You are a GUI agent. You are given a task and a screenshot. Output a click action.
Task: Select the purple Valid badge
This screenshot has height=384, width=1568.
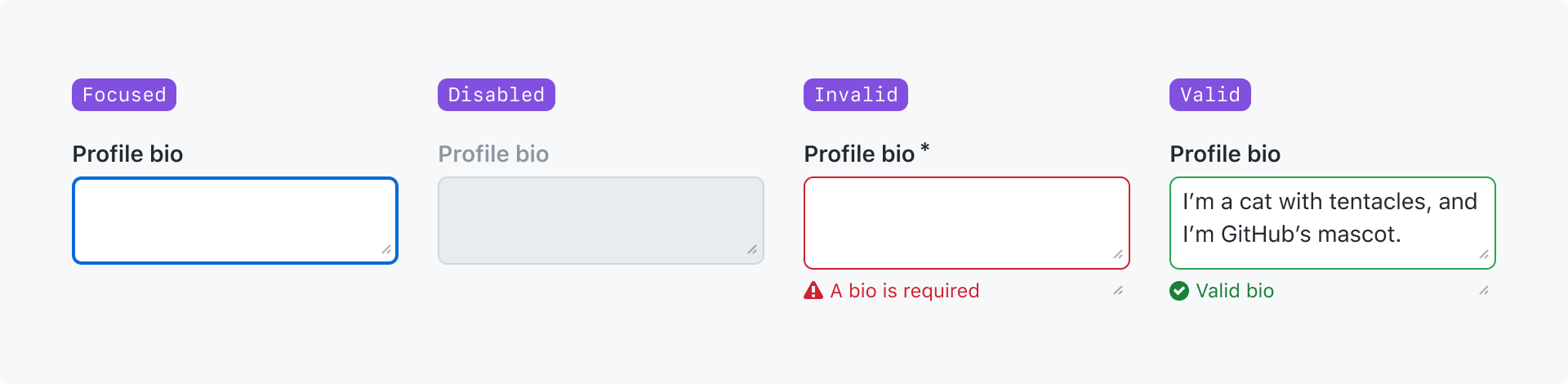(1210, 95)
